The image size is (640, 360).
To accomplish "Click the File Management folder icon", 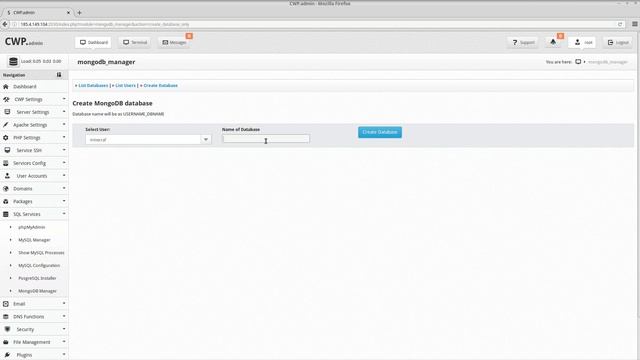I will [x=6, y=342].
